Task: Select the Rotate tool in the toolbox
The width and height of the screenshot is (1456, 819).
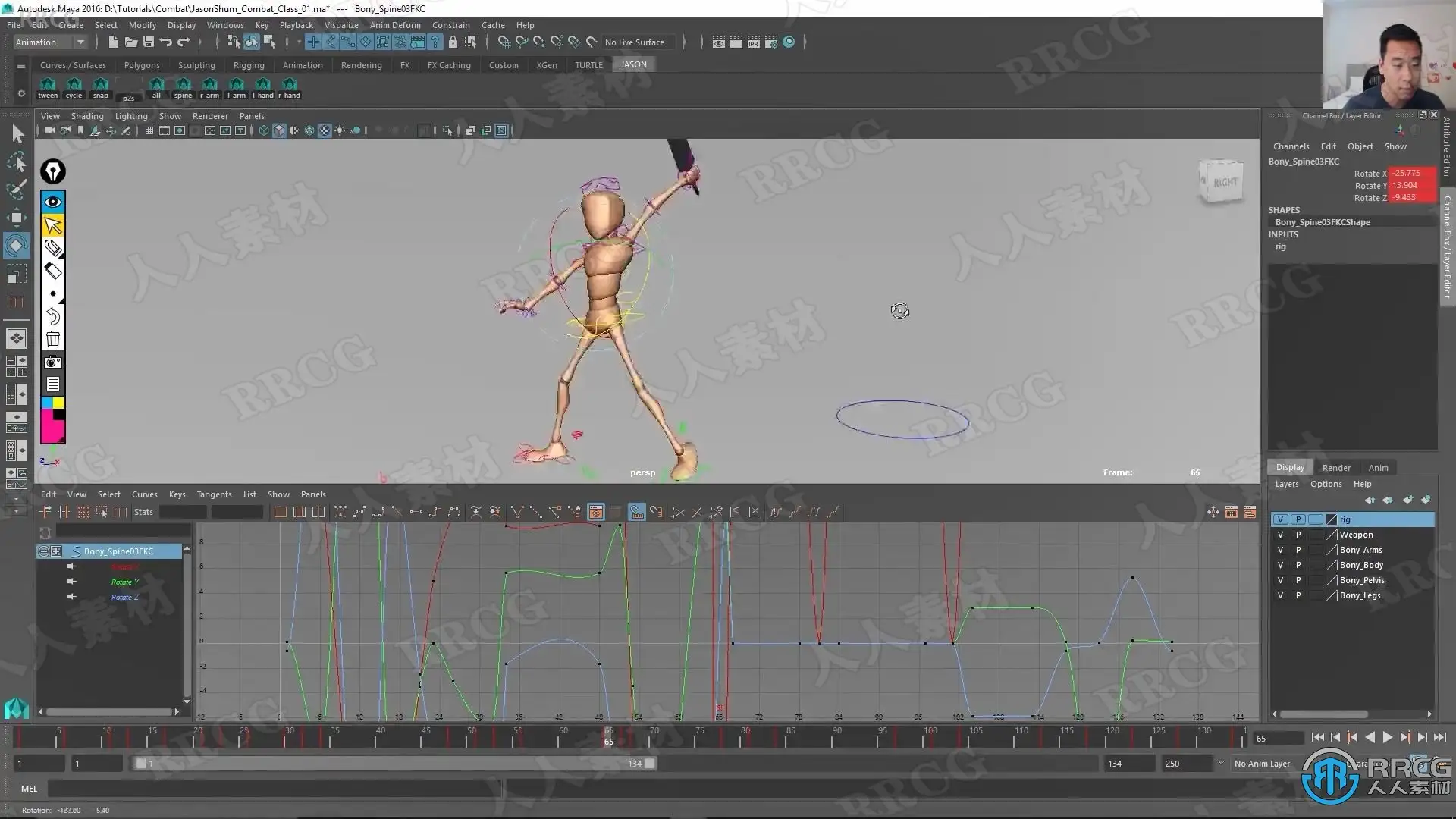Action: pyautogui.click(x=16, y=246)
